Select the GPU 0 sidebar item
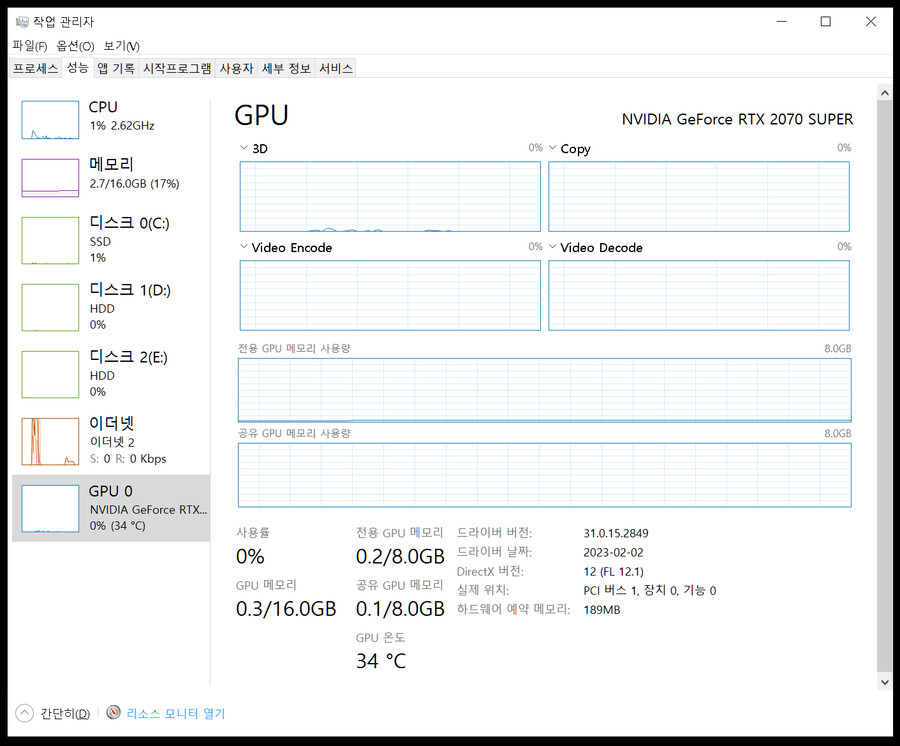 pyautogui.click(x=110, y=508)
